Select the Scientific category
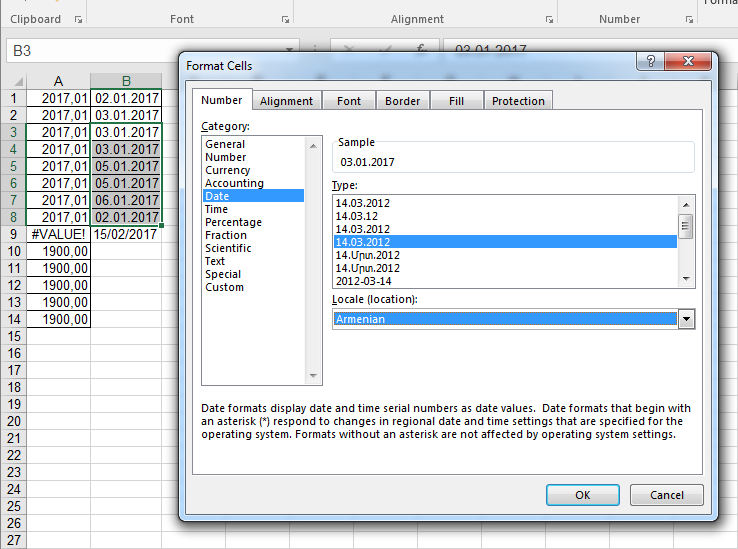 253,248
